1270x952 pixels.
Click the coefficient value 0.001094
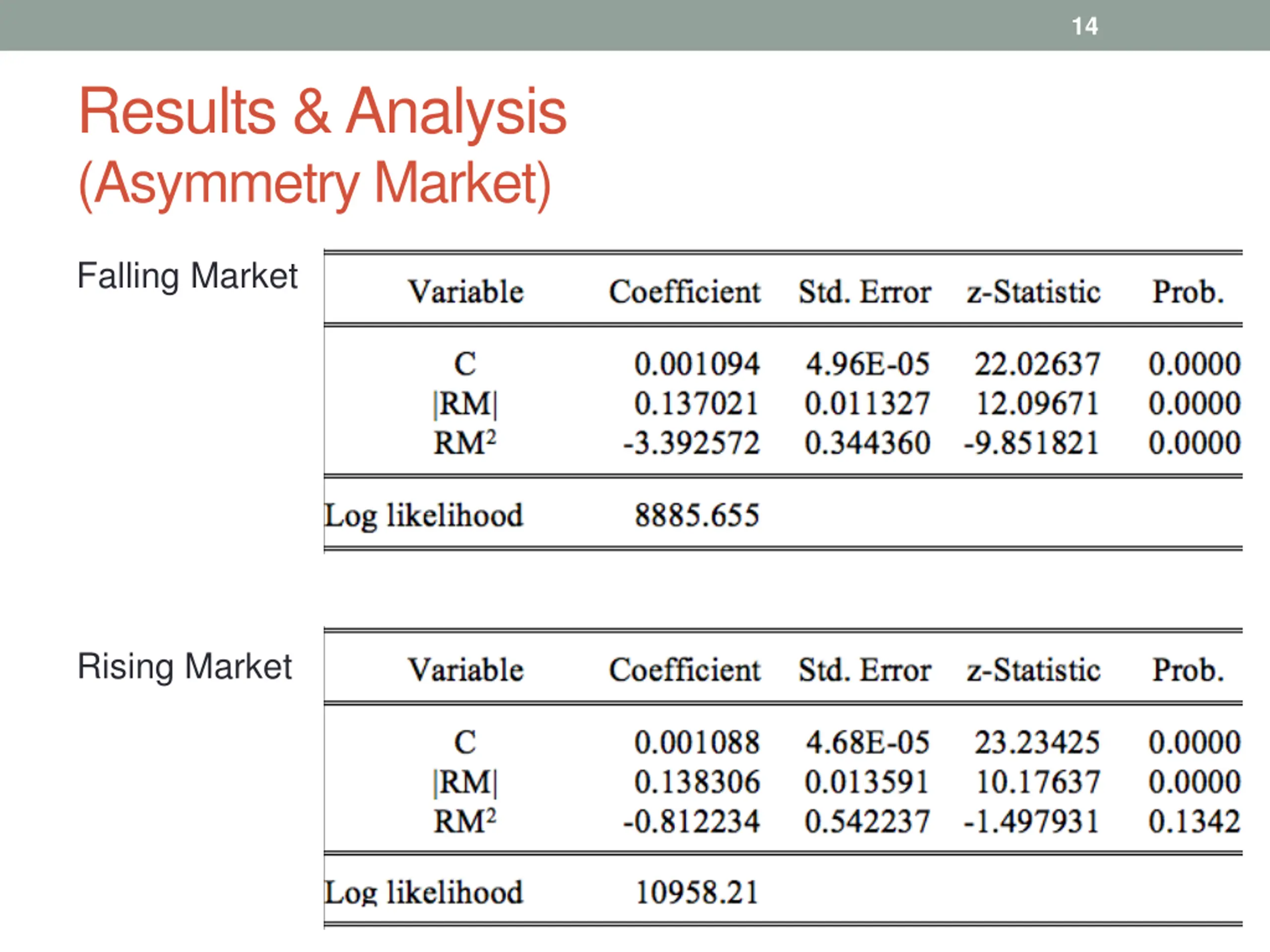pos(697,364)
